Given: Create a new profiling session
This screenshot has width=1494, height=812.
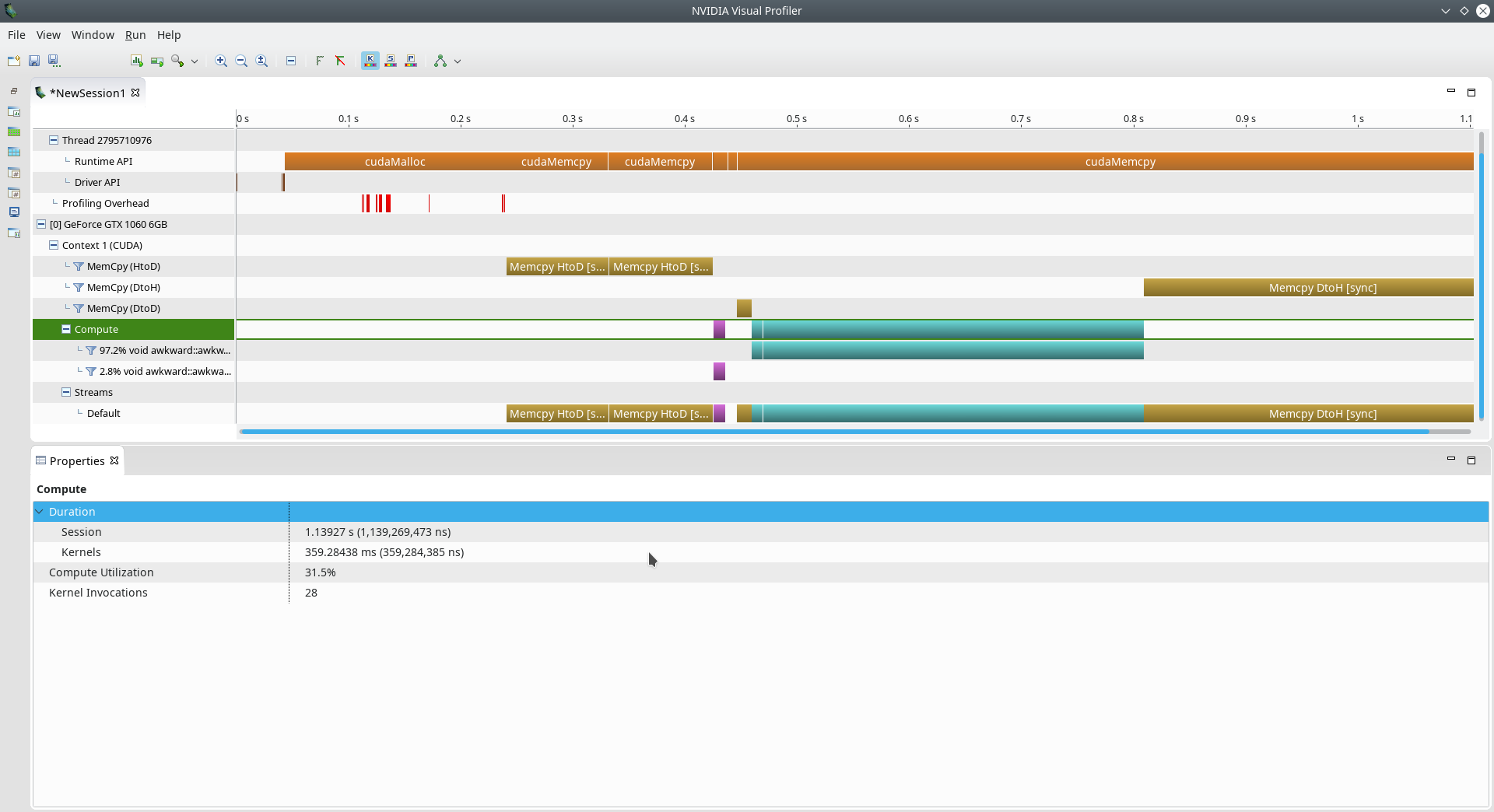Looking at the screenshot, I should (14, 61).
